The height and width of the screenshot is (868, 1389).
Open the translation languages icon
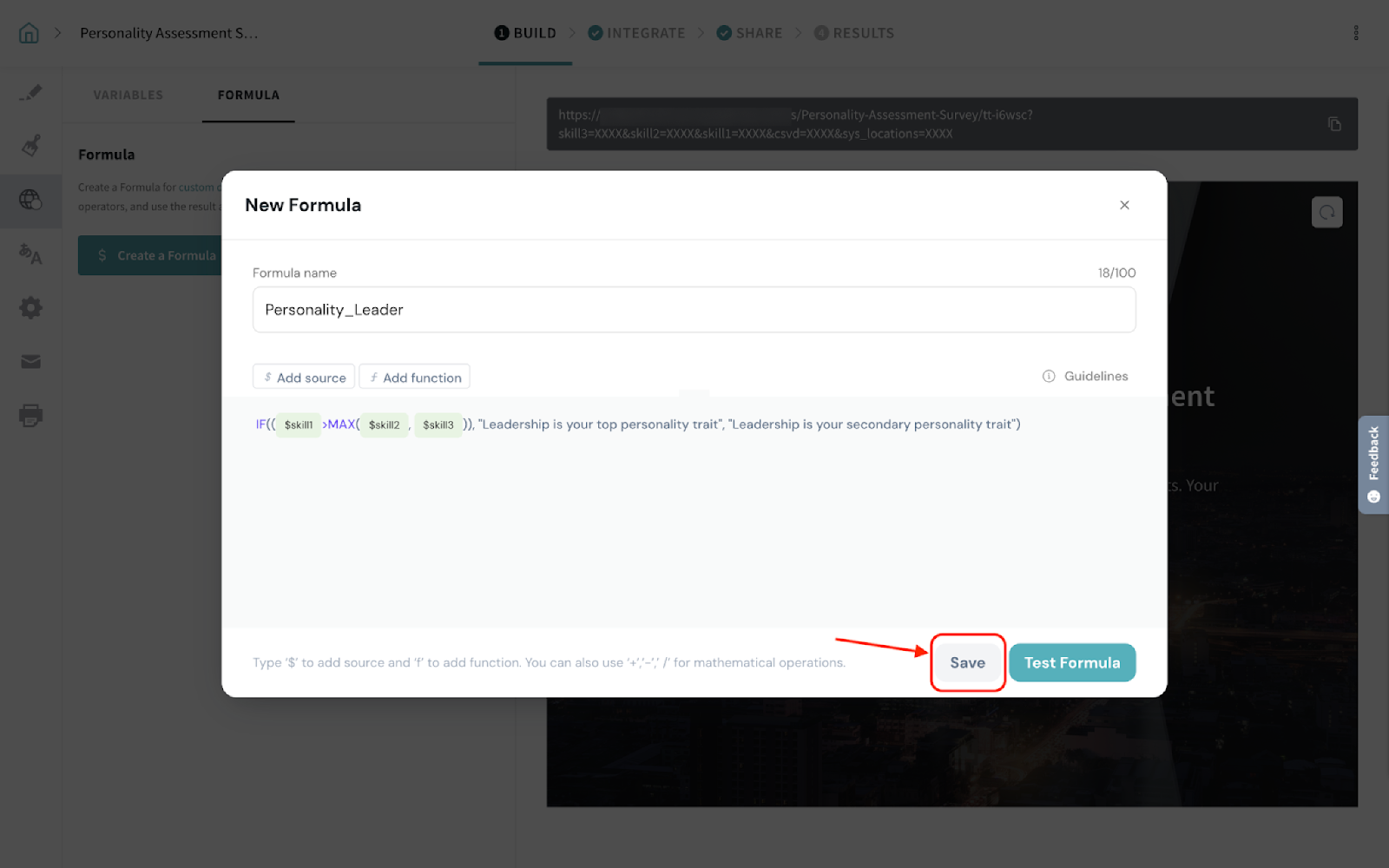(30, 254)
